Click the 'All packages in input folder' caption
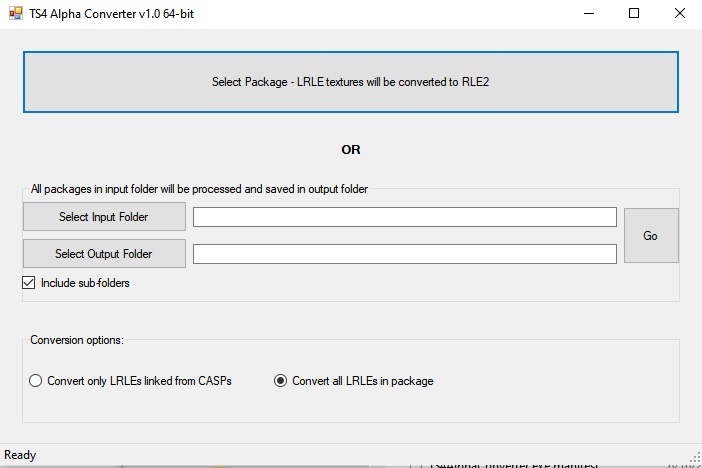Viewport: 702px width, 468px height. point(199,189)
